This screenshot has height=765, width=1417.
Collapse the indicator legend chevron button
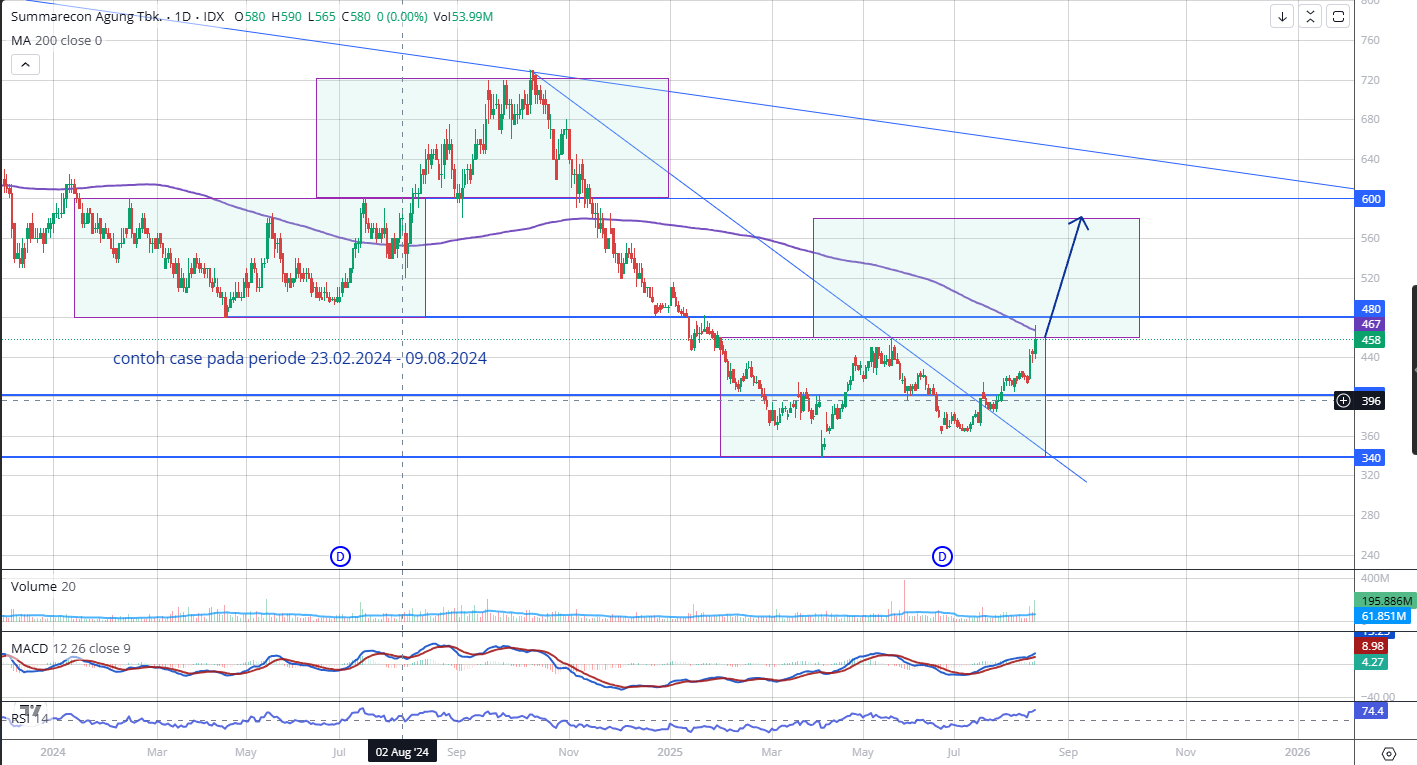[25, 65]
